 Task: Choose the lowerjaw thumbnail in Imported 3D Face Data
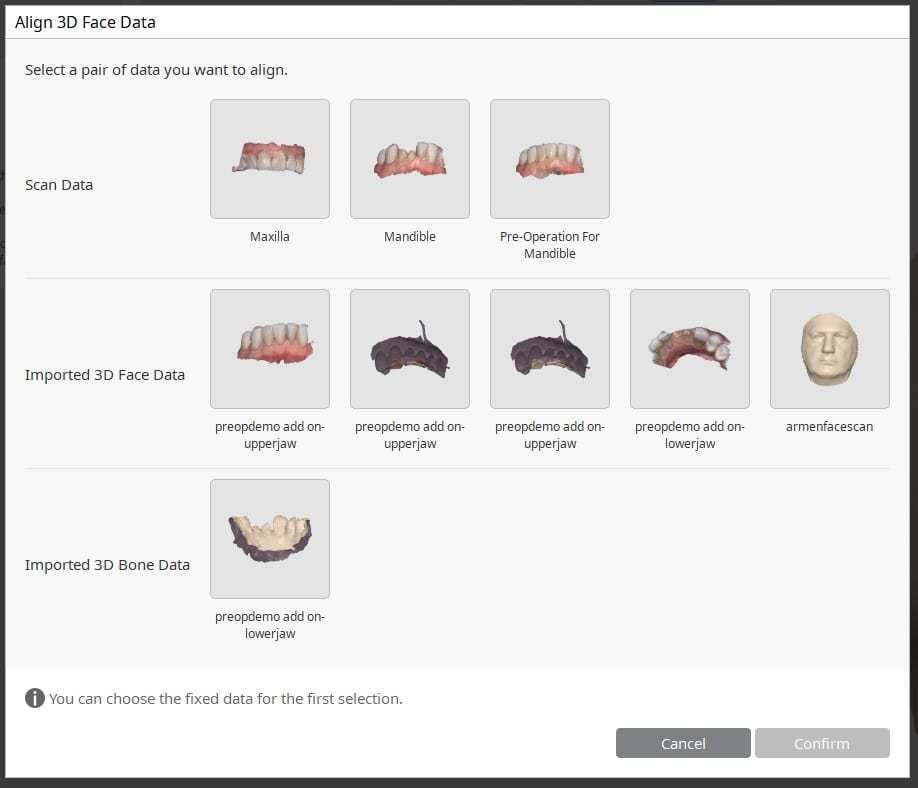tap(690, 349)
